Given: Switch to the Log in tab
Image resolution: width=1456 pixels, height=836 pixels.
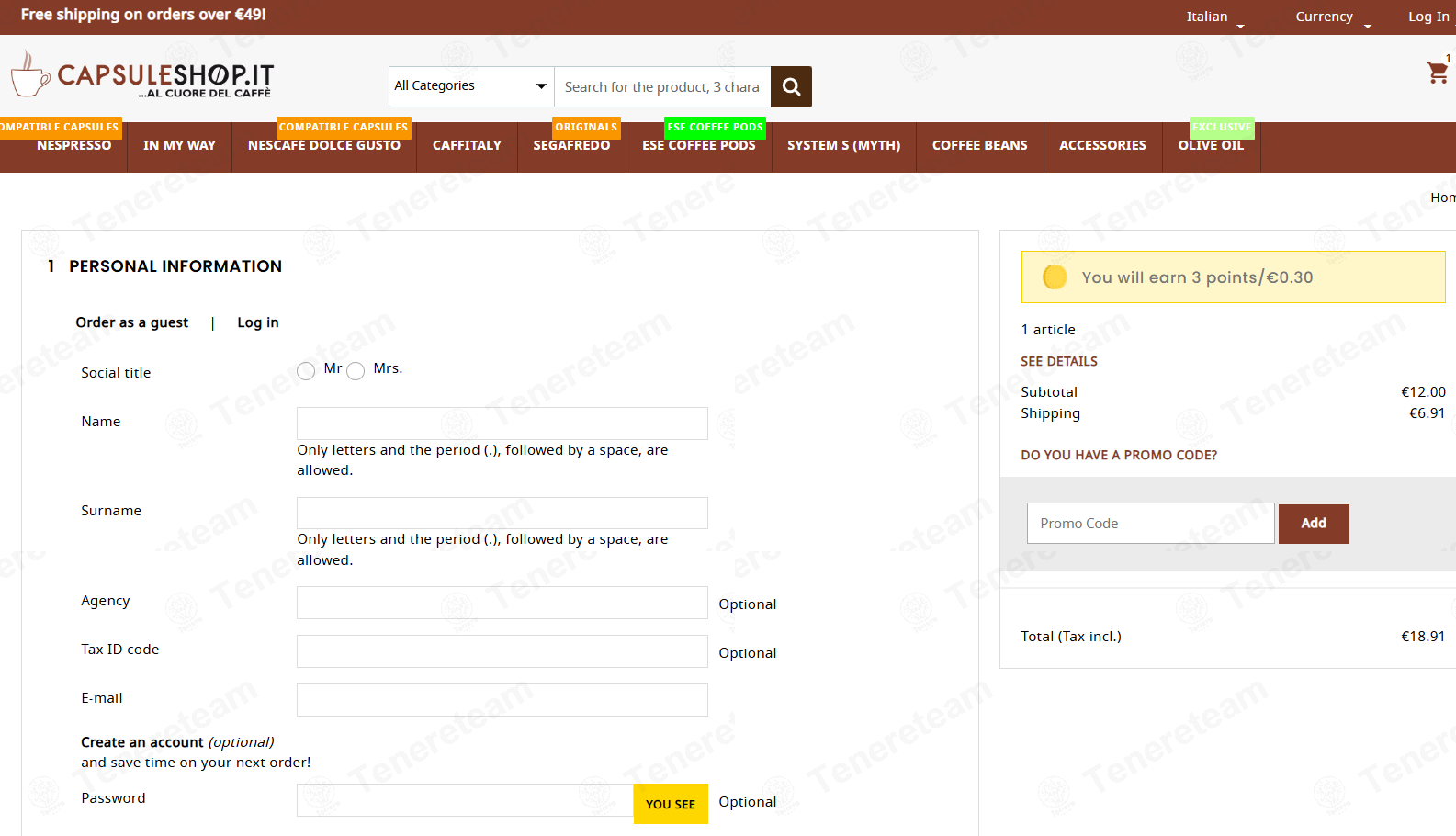Looking at the screenshot, I should click(x=258, y=322).
